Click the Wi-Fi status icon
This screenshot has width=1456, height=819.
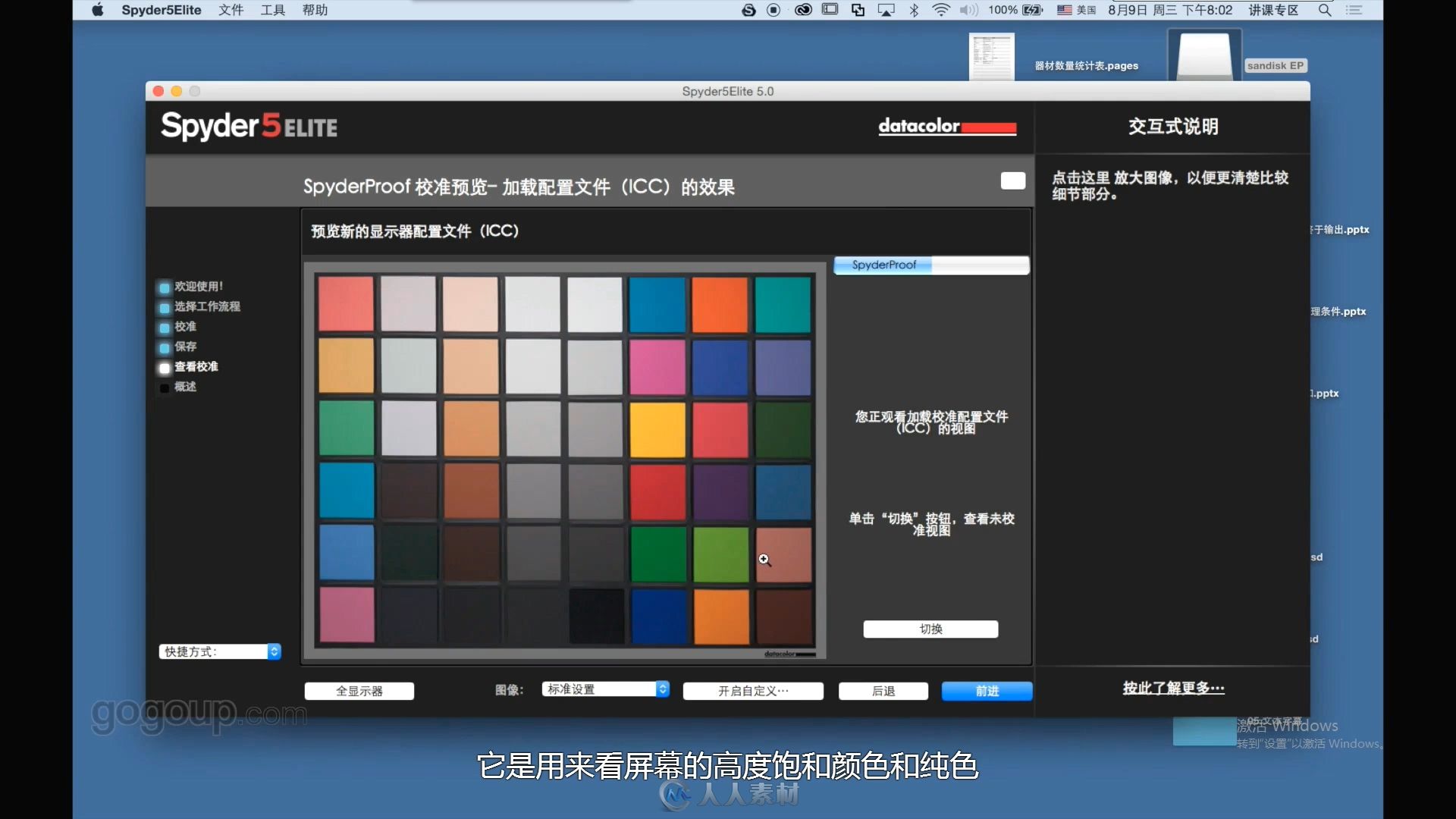click(x=941, y=10)
